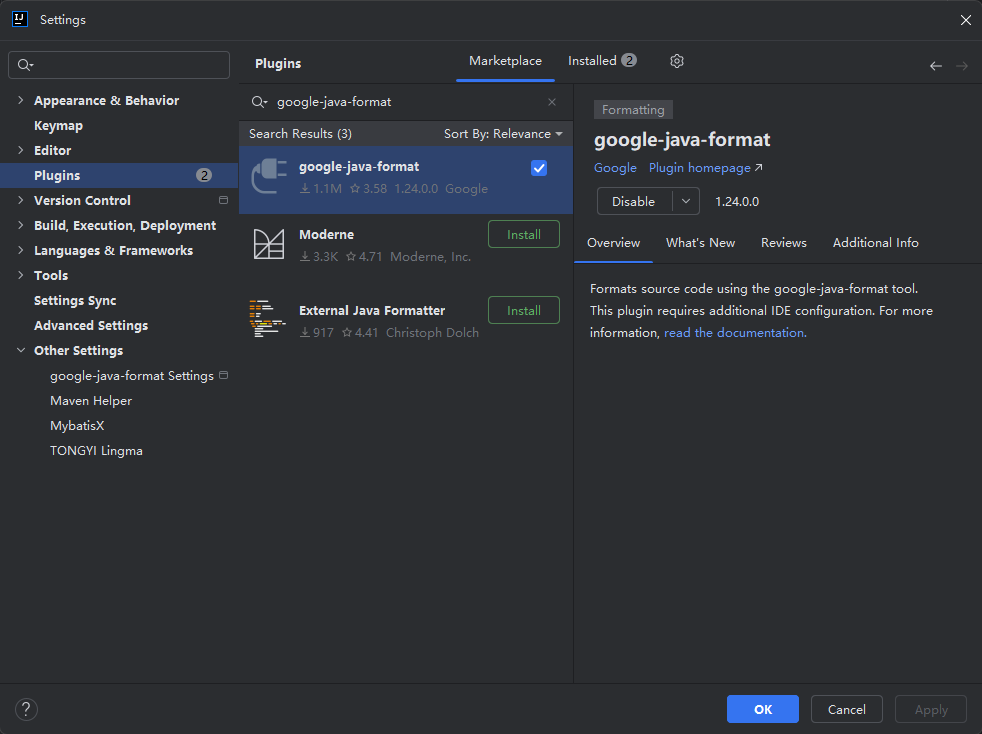Expand Languages & Frameworks section
The image size is (982, 734).
click(x=21, y=251)
